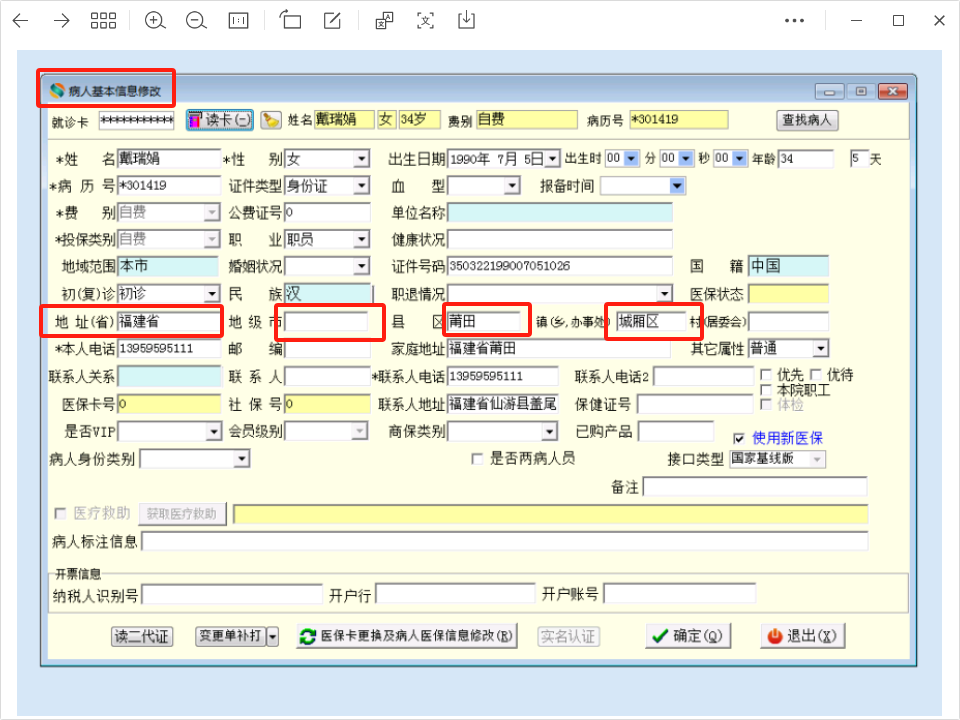Open the 商保类别 dropdown
This screenshot has height=720, width=960.
pos(549,432)
